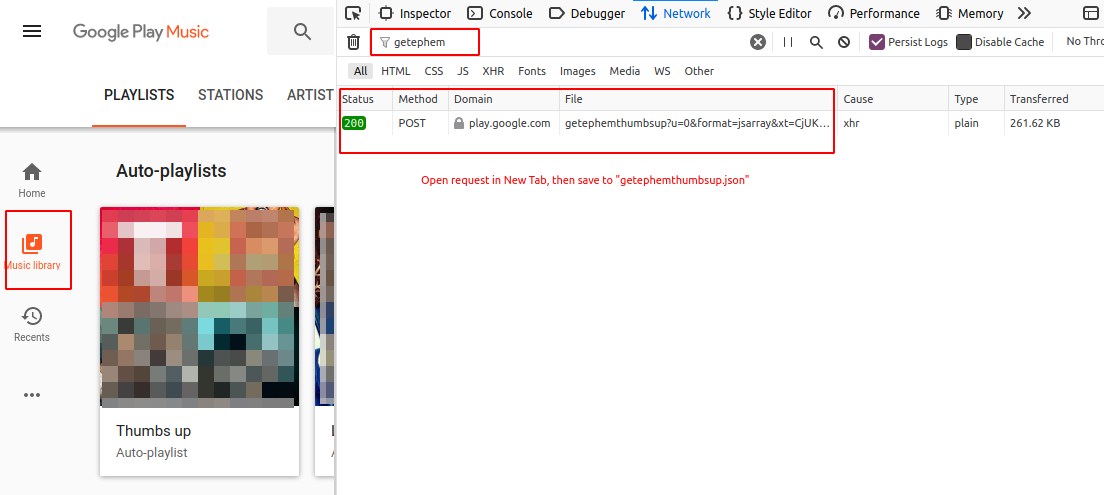Screen dimensions: 1104x495
Task: Filter requests by WS
Action: tap(662, 71)
